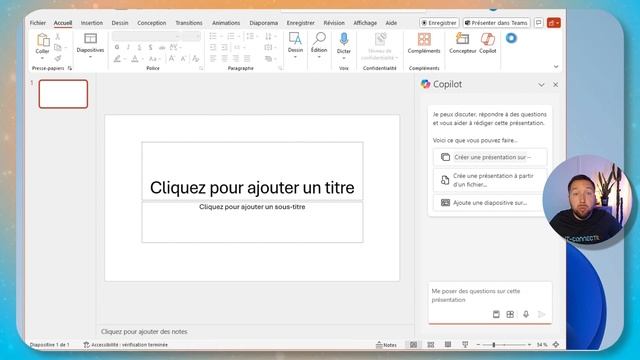Click the zoom out minus button
Image resolution: width=640 pixels, height=360 pixels.
point(478,345)
